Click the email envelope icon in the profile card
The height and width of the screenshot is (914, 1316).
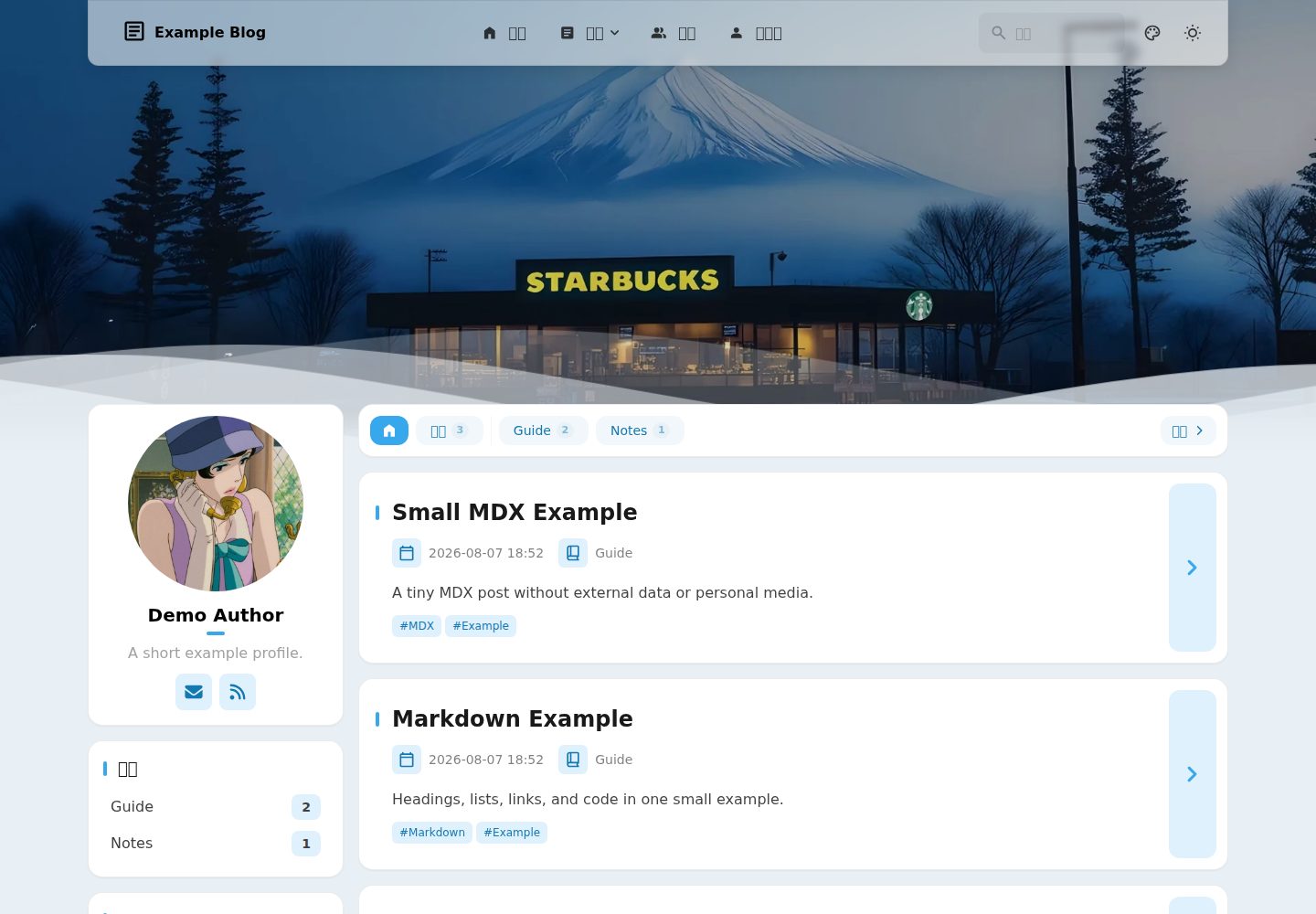coord(194,692)
